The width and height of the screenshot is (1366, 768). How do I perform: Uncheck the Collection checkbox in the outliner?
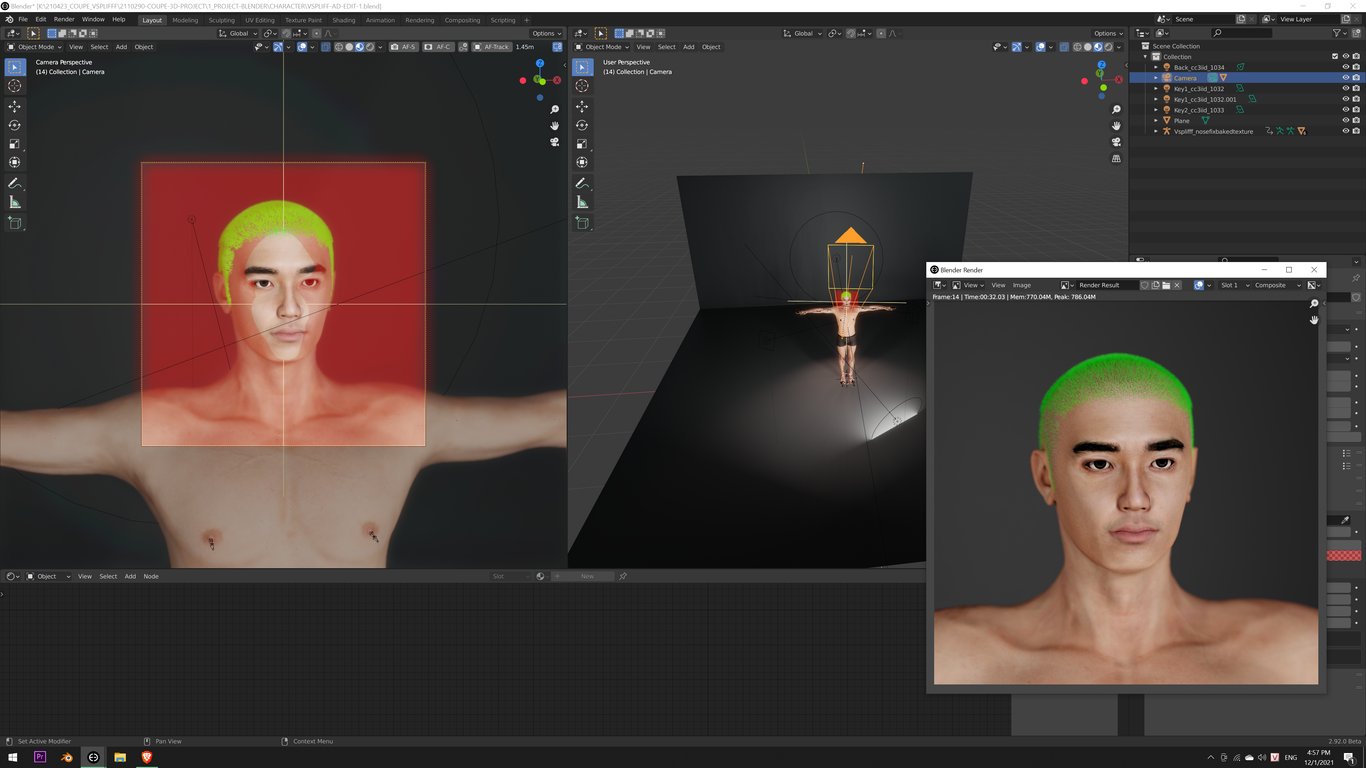point(1334,56)
